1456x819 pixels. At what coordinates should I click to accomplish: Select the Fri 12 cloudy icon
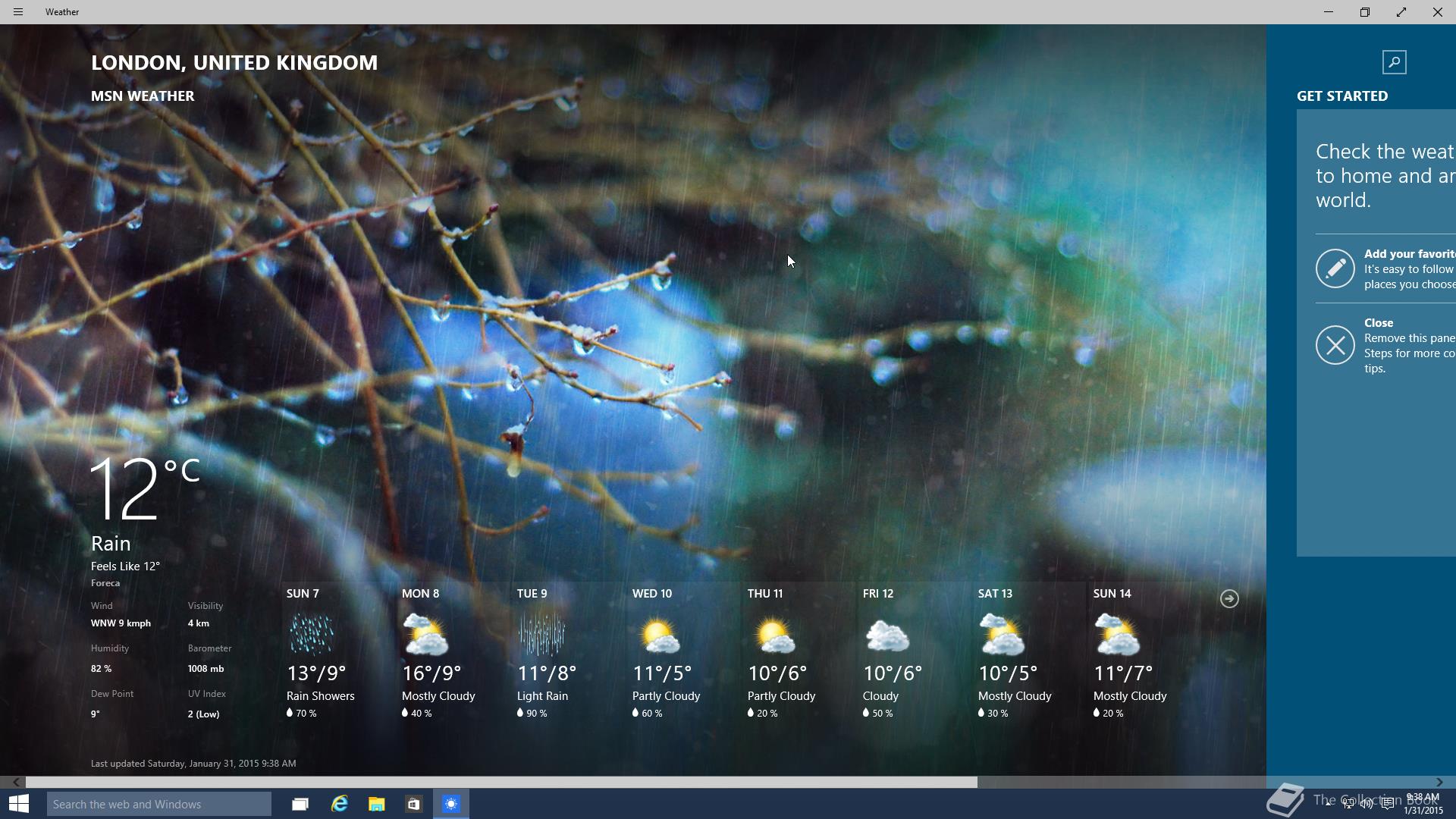tap(887, 635)
